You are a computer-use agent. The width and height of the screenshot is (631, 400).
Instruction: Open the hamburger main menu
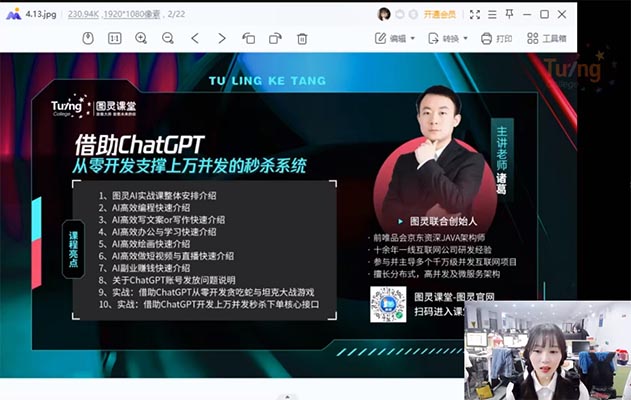point(492,14)
